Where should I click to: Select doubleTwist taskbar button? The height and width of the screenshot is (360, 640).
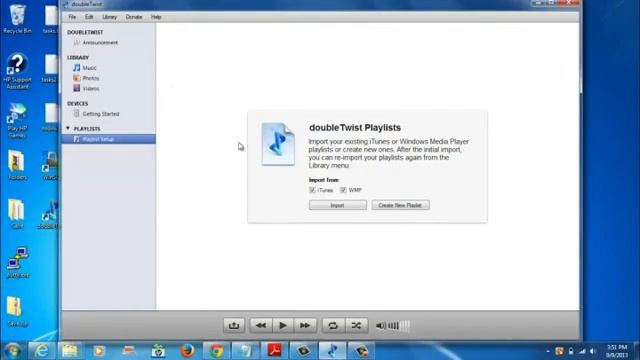coord(332,351)
